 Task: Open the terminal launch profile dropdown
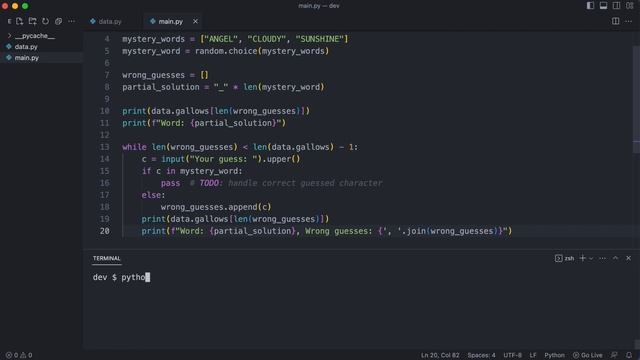[591, 258]
